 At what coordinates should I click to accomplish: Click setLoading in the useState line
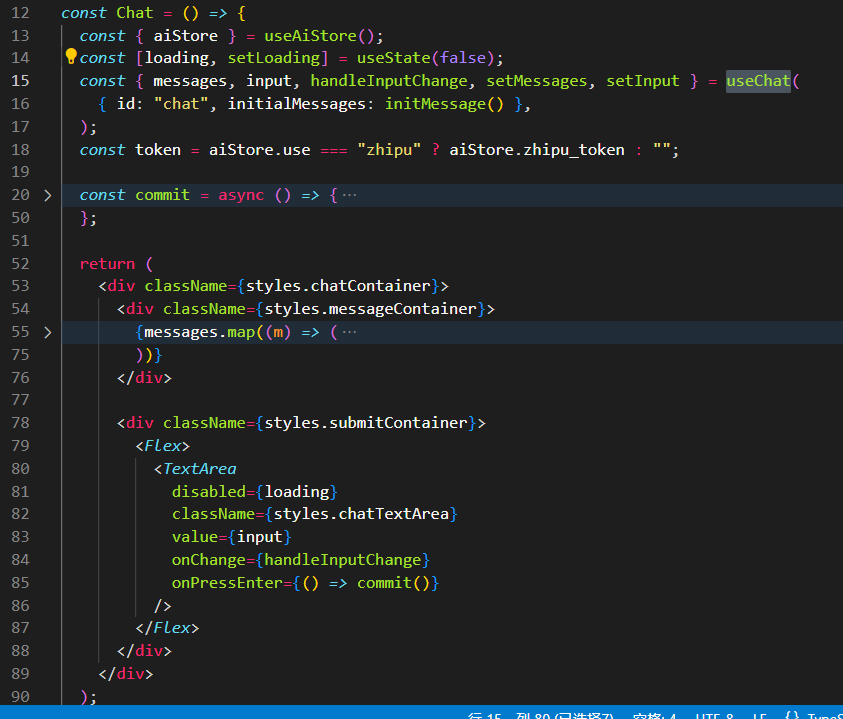click(274, 58)
